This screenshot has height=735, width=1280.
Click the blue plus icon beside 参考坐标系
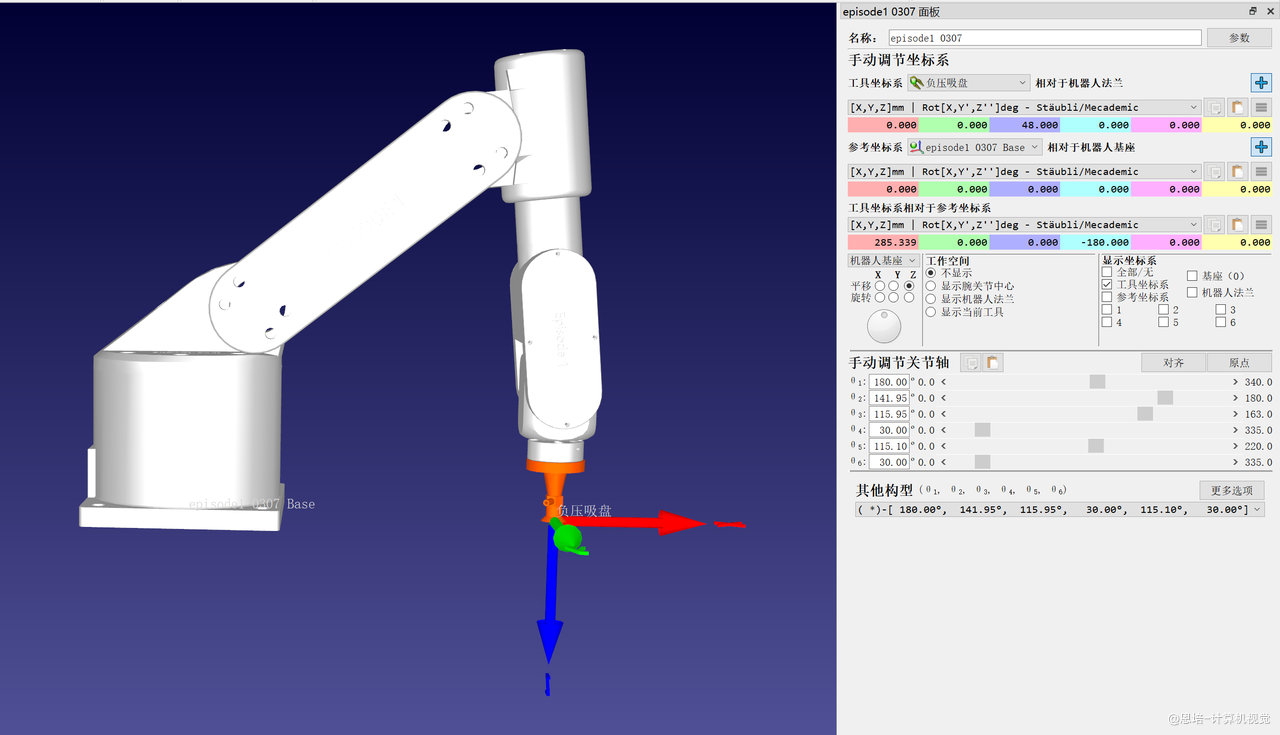pyautogui.click(x=1261, y=147)
